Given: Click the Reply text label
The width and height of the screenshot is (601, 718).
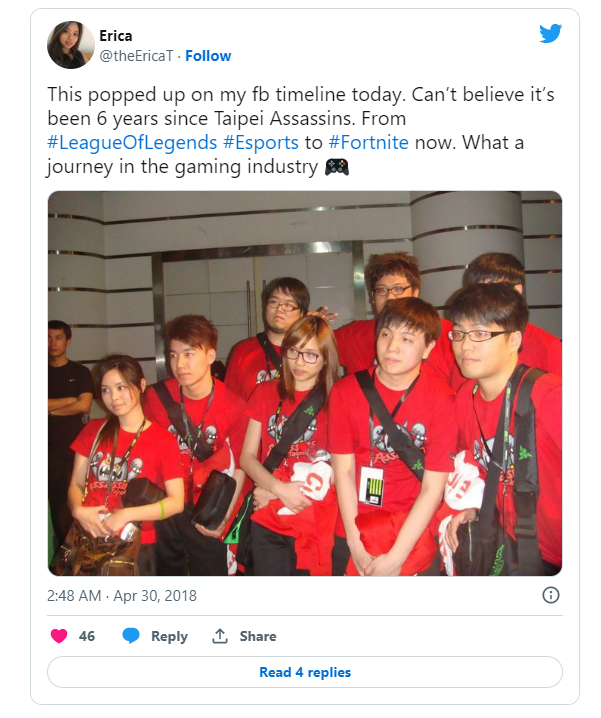Looking at the screenshot, I should [169, 636].
